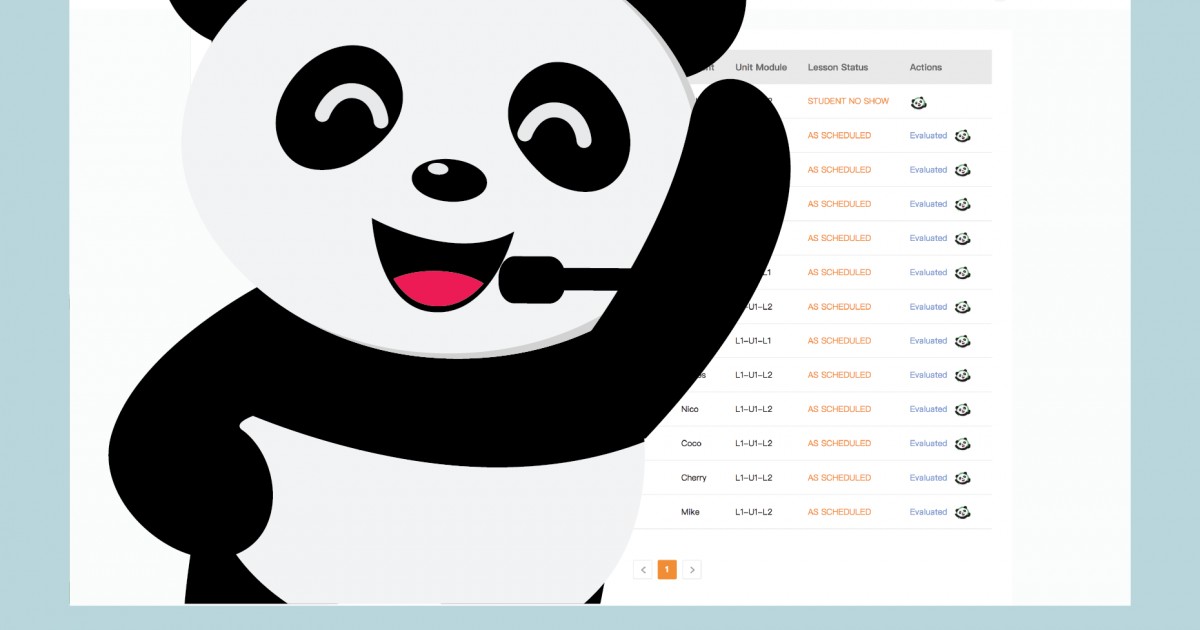Click the panda icon in Coco's row
This screenshot has width=1200, height=630.
[962, 444]
